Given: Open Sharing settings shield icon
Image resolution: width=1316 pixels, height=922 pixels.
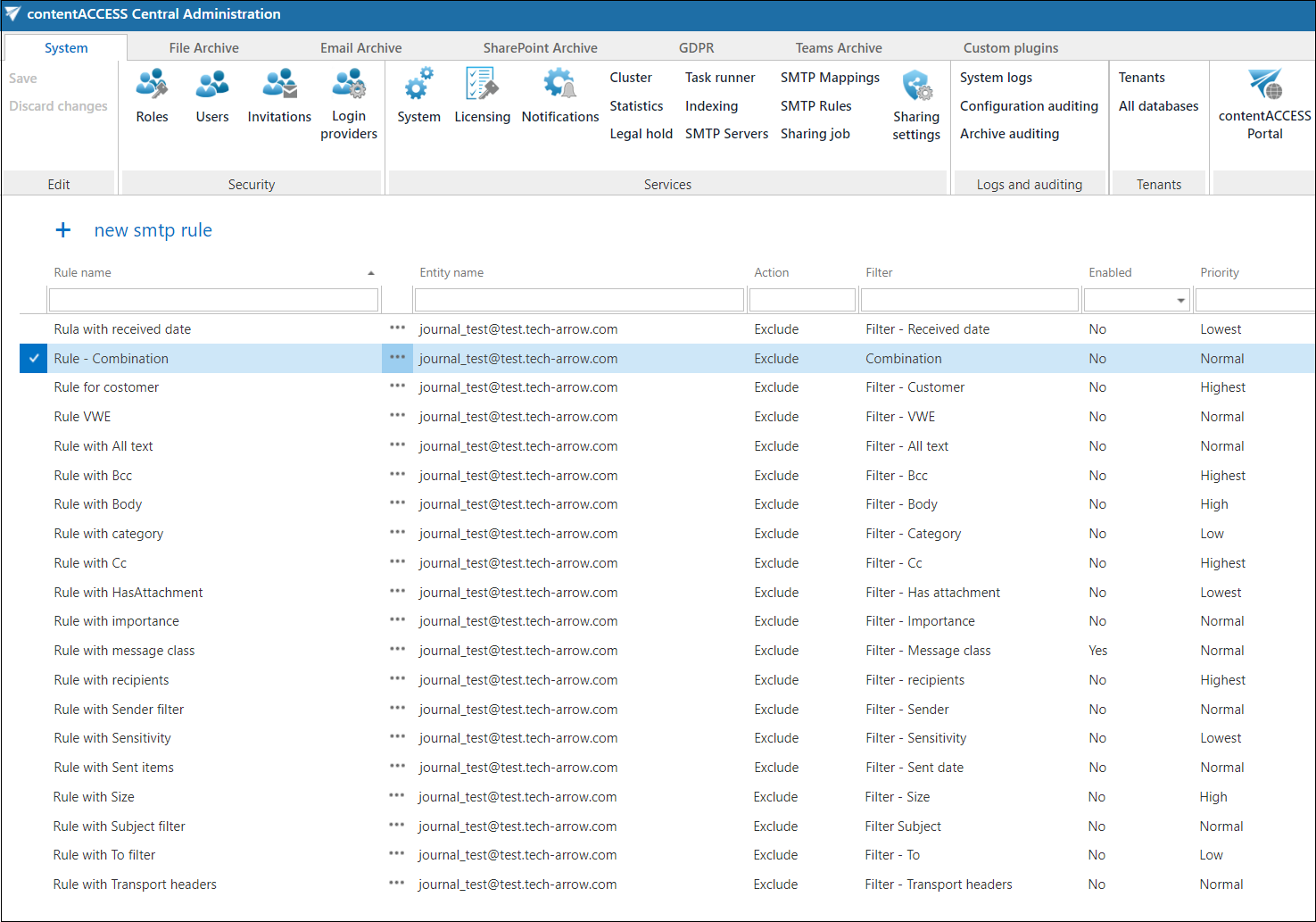Looking at the screenshot, I should coord(916,87).
